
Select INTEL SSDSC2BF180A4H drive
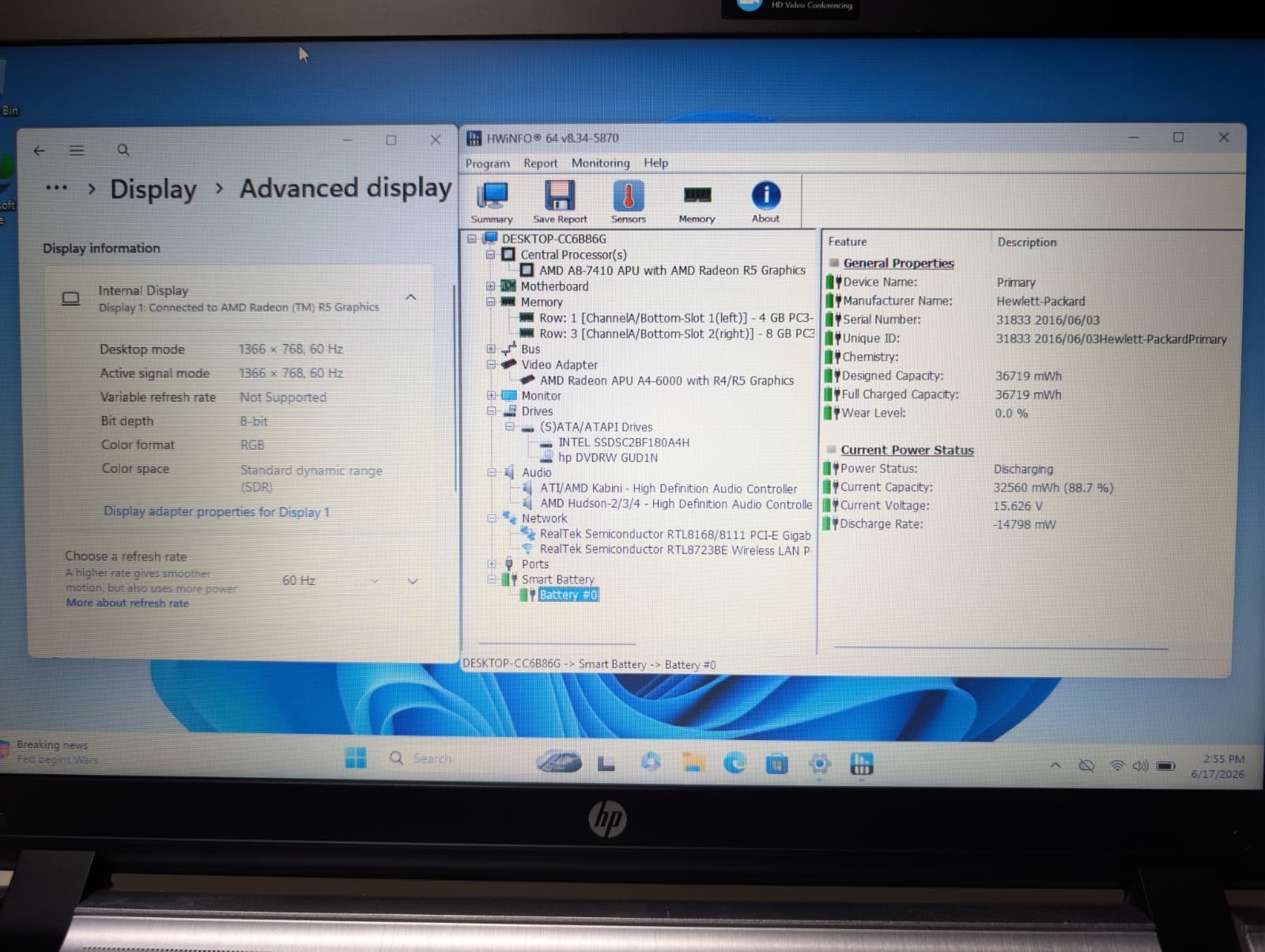coord(624,442)
